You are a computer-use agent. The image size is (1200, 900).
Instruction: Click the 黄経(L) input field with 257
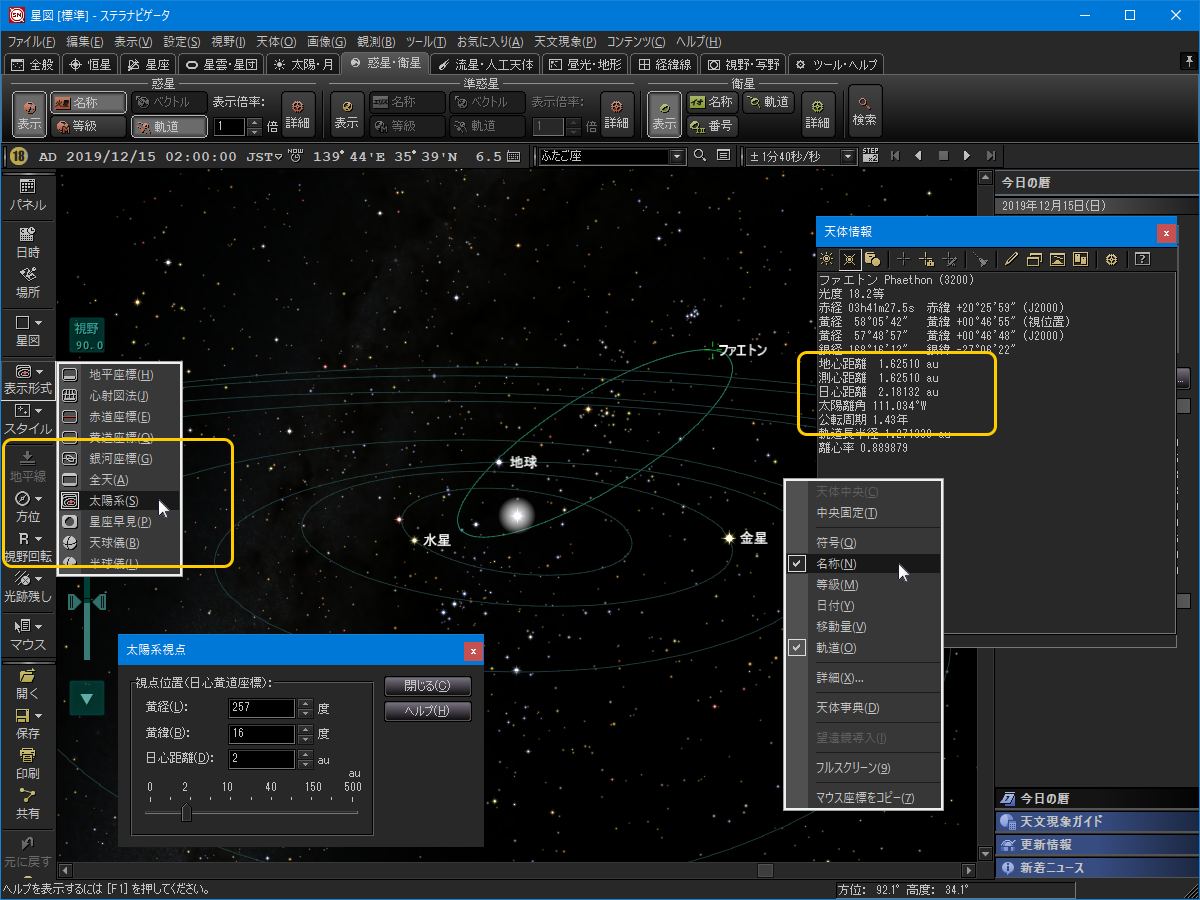[262, 708]
